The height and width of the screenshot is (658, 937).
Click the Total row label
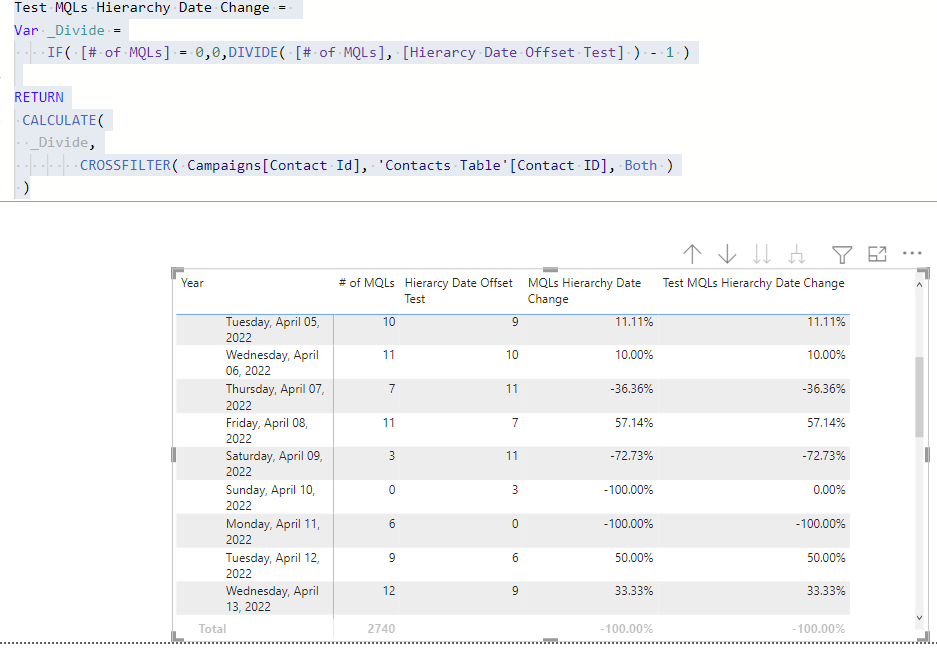coord(212,629)
